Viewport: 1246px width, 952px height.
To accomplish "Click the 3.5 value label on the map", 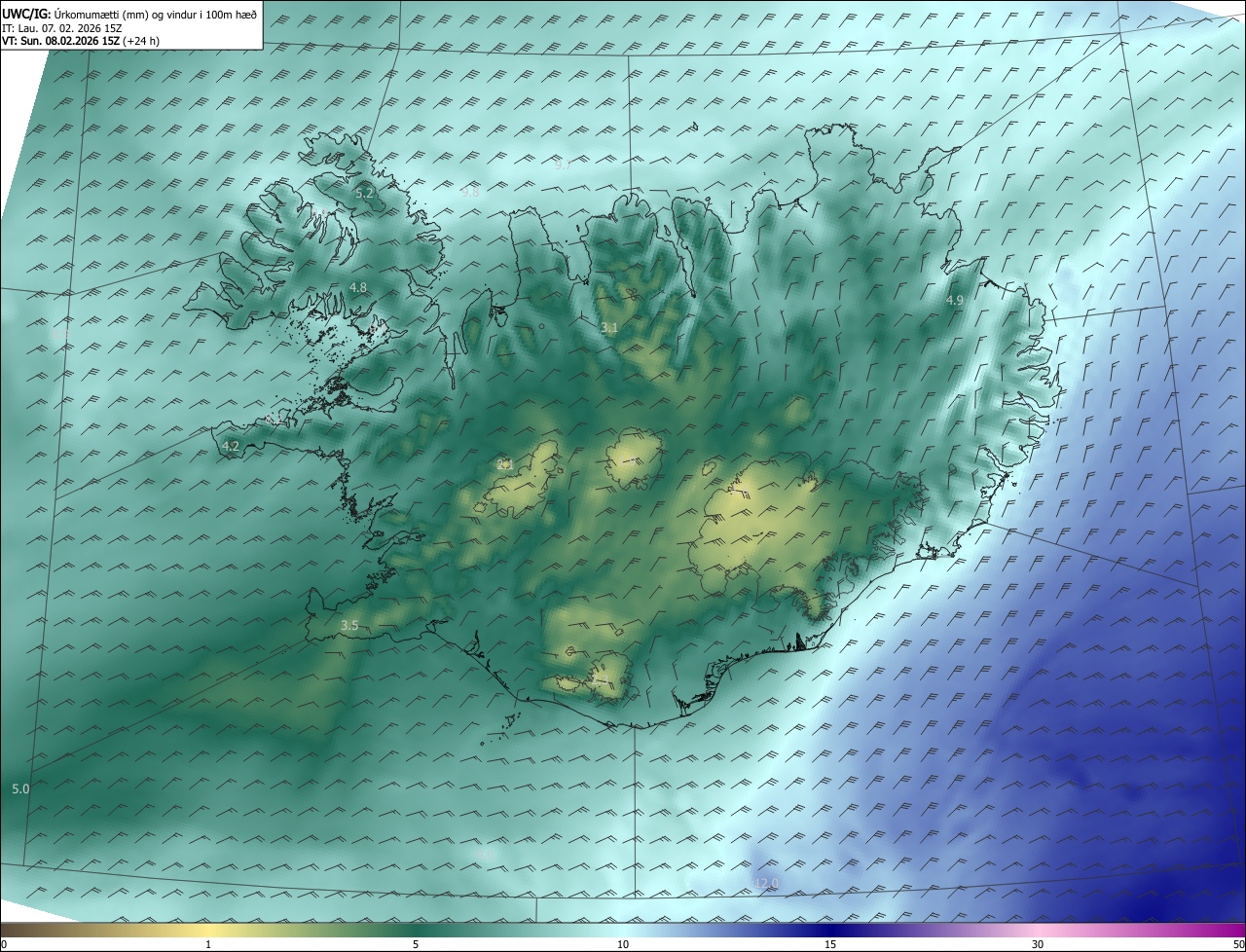I will point(349,626).
